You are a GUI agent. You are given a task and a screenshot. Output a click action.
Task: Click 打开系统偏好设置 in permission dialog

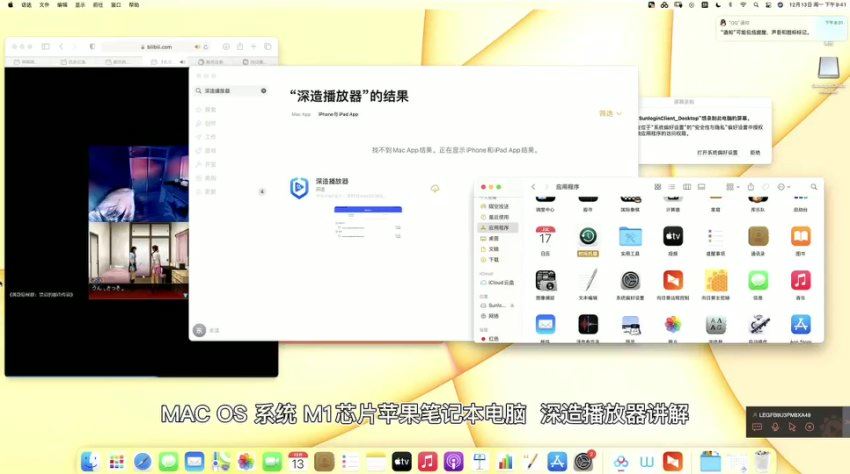click(717, 152)
